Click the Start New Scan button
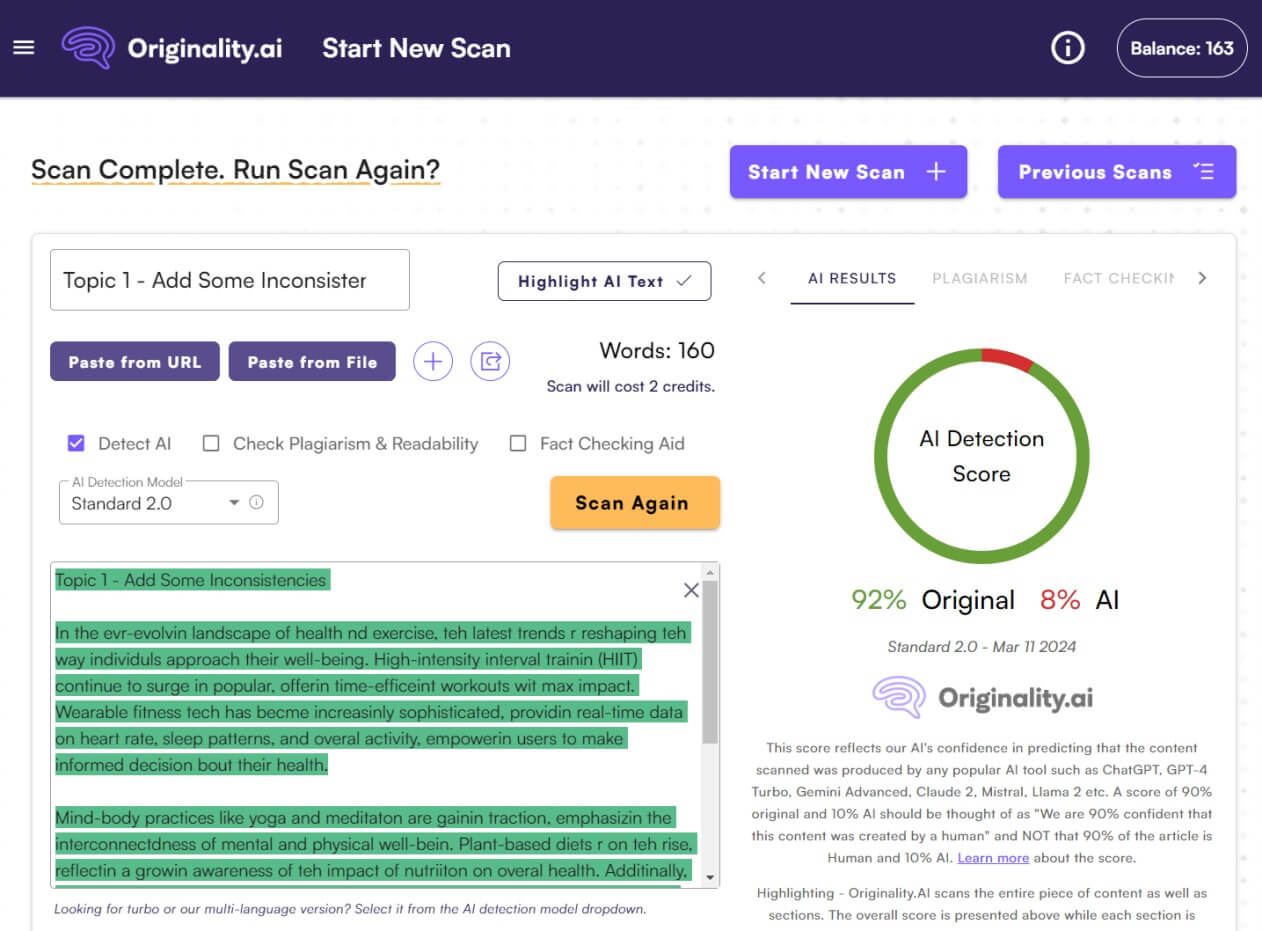The width and height of the screenshot is (1262, 931). pos(848,172)
